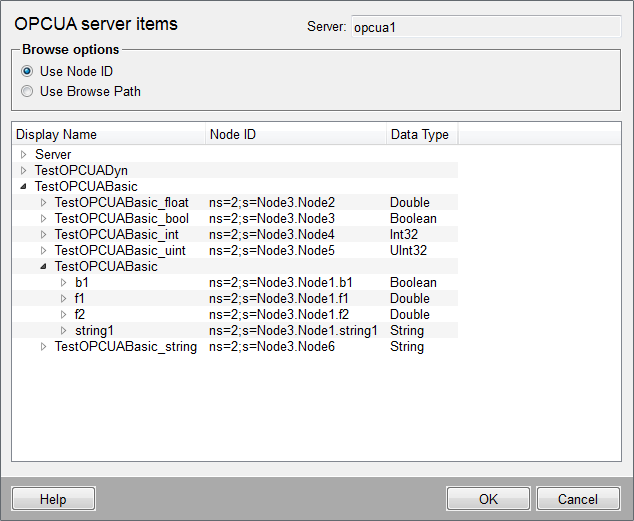Collapse the nested TestOPCUABasic folder

point(44,267)
